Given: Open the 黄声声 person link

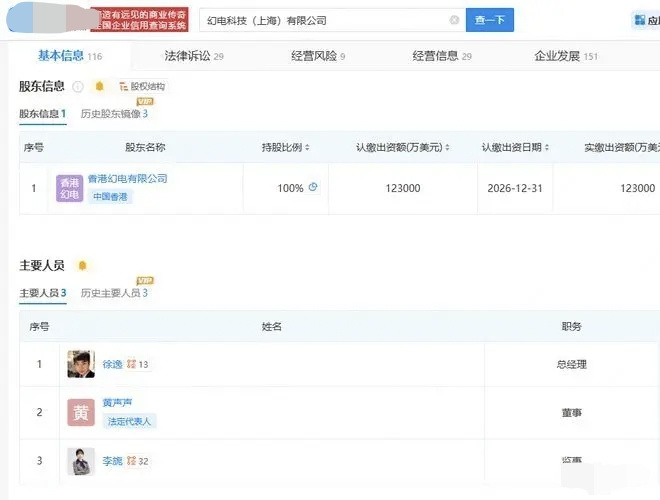Looking at the screenshot, I should coord(117,403).
